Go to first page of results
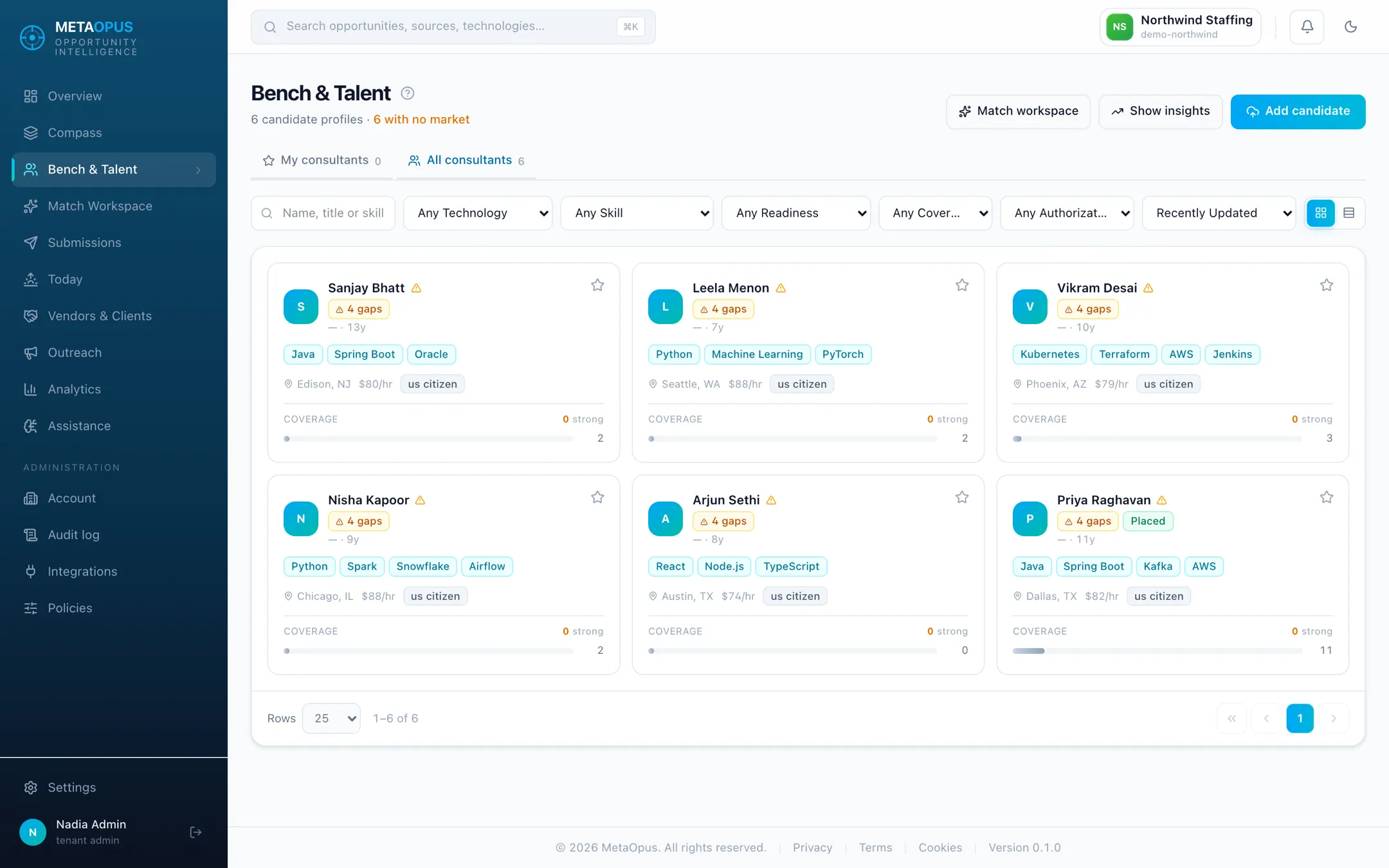 [x=1231, y=719]
